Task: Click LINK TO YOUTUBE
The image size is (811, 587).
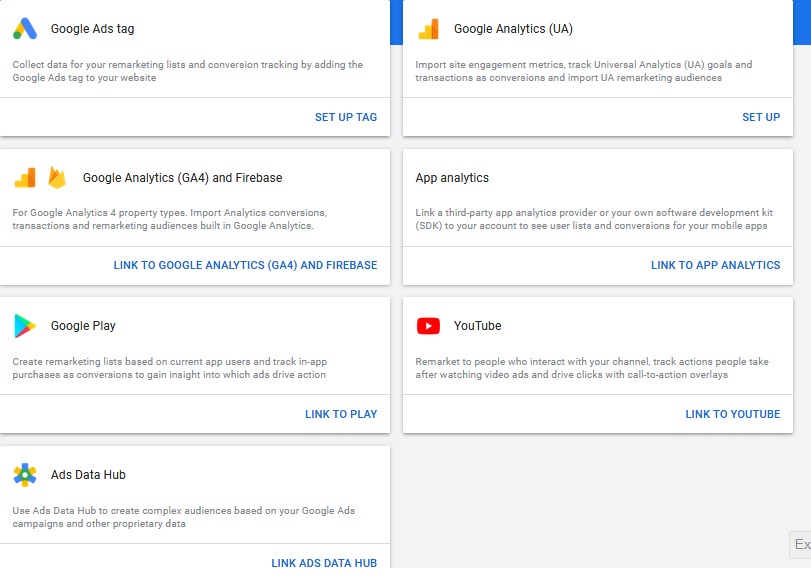Action: point(732,414)
